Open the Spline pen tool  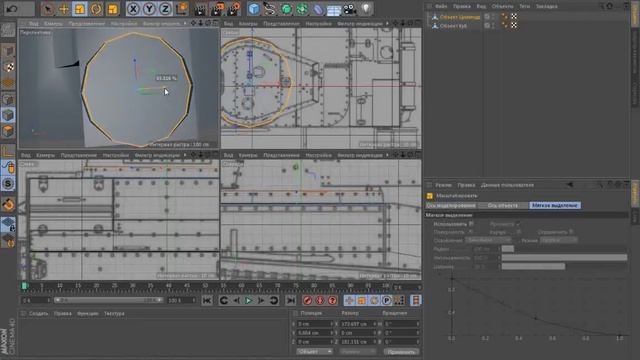(269, 9)
